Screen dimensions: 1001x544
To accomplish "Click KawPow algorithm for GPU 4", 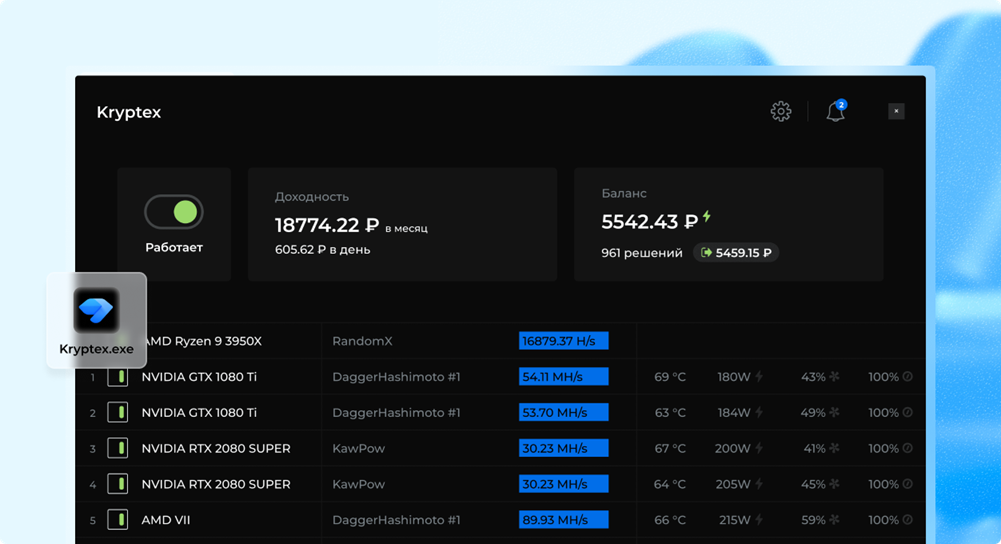I will click(x=358, y=484).
